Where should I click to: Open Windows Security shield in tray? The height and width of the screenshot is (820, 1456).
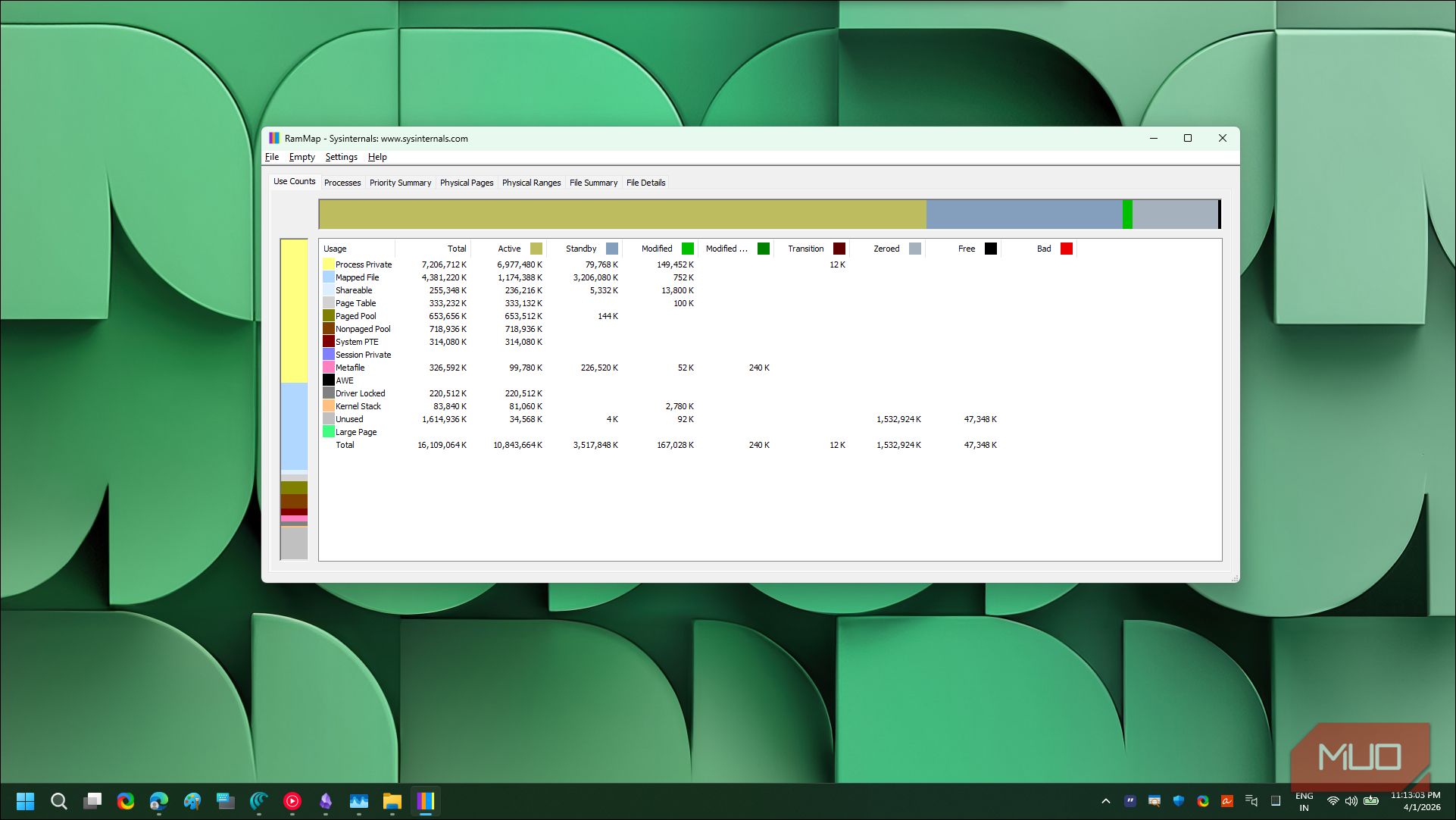[x=1179, y=801]
